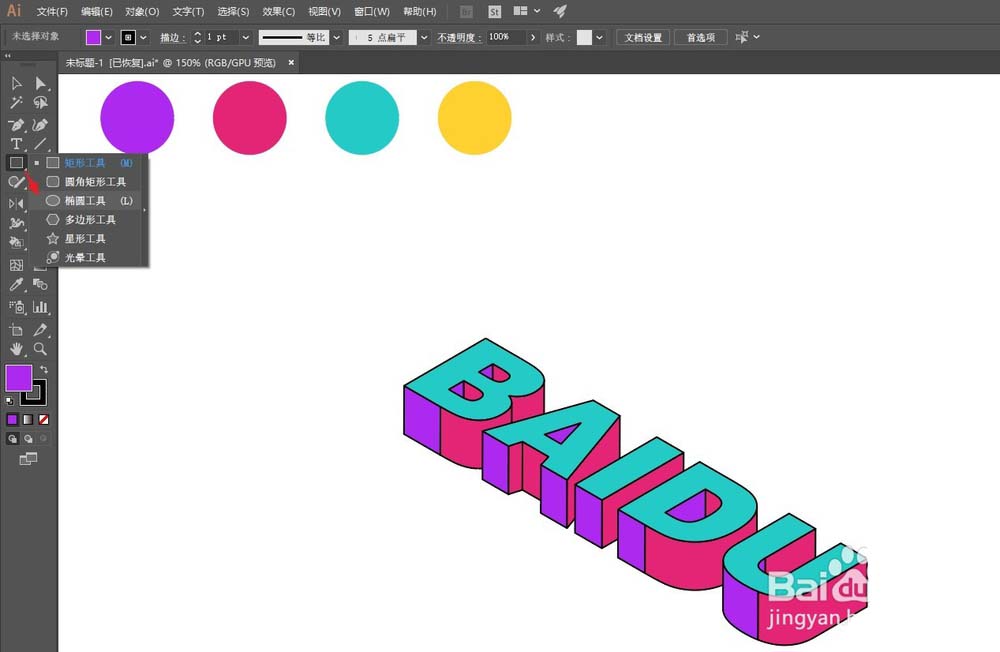Select the Lasso tool
The height and width of the screenshot is (652, 1000).
tap(40, 103)
